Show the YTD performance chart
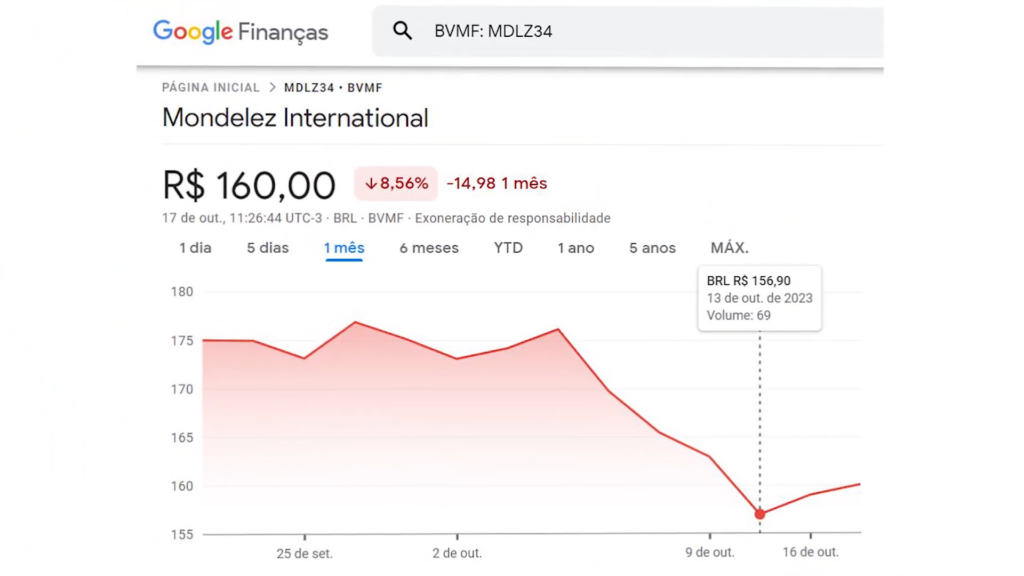The width and height of the screenshot is (1024, 576). tap(508, 247)
